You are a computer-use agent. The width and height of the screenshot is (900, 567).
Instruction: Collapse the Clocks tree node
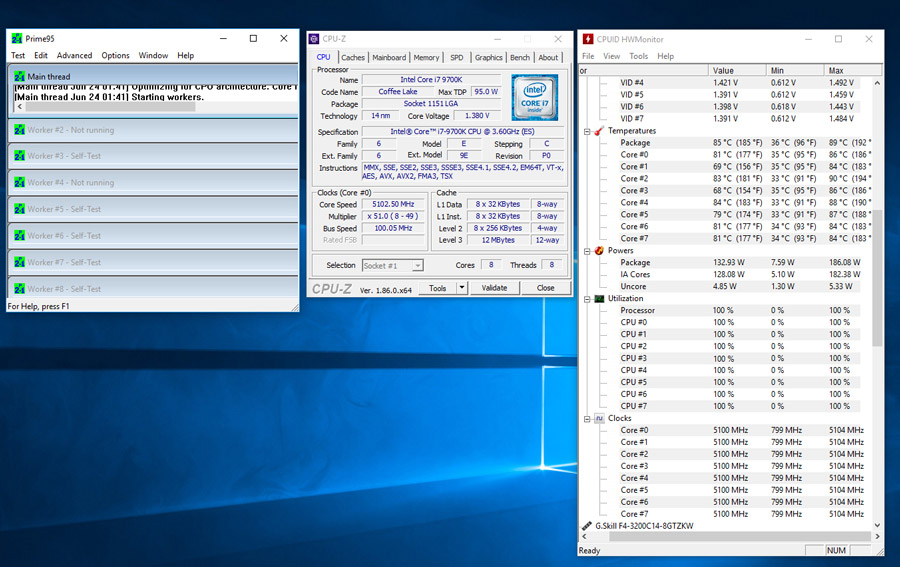click(x=587, y=419)
